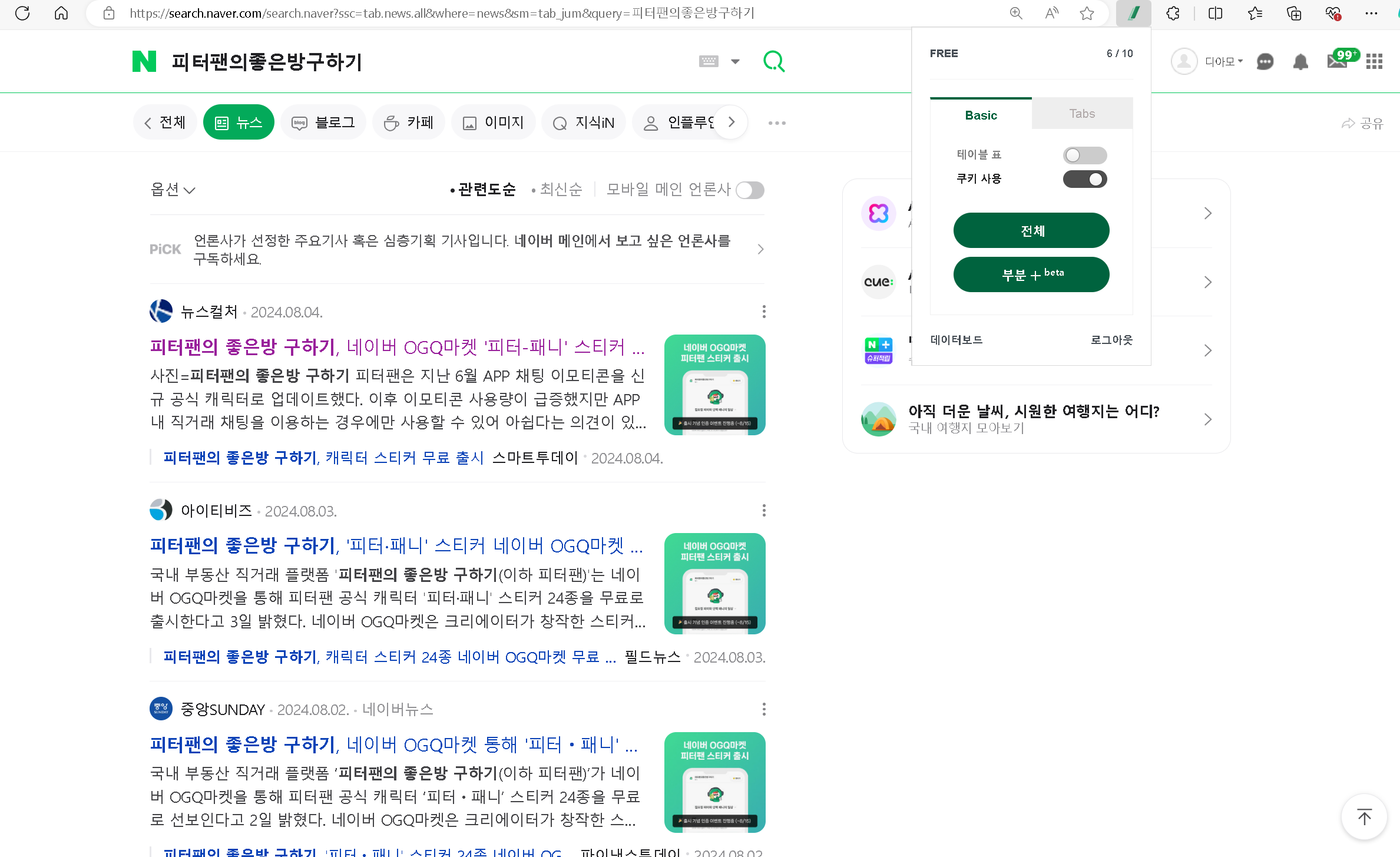Open the browser extensions puzzle icon
This screenshot has width=1400, height=857.
click(1173, 13)
